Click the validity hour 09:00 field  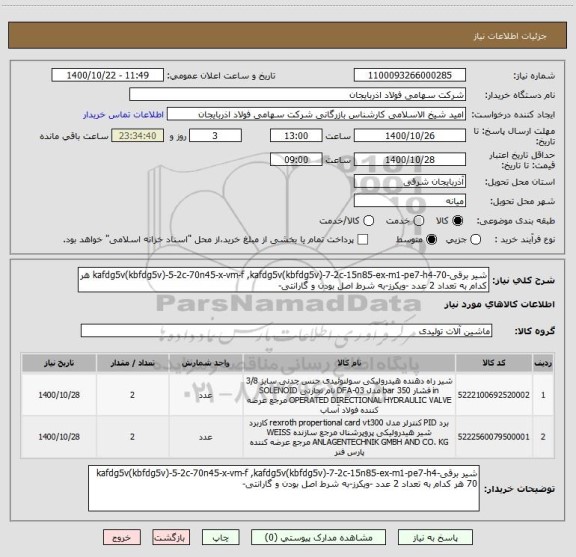[x=296, y=159]
